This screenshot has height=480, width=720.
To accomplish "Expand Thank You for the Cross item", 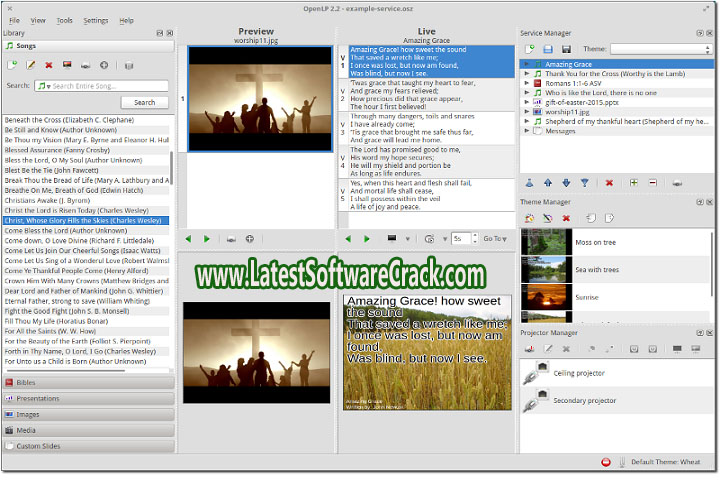I will (527, 73).
